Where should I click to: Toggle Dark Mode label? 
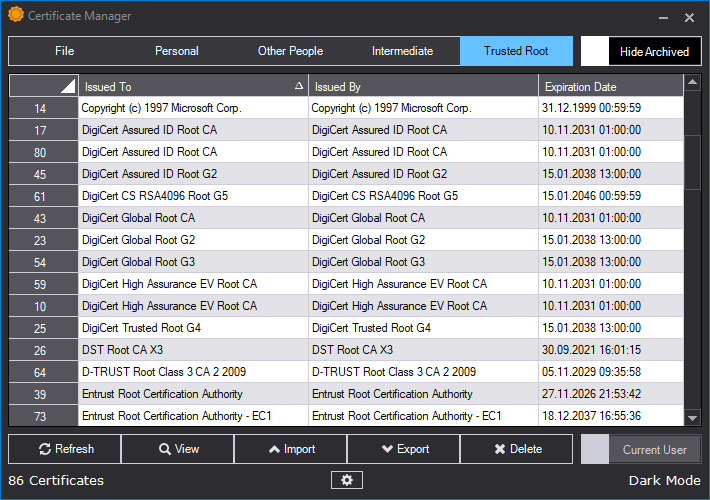pos(664,480)
